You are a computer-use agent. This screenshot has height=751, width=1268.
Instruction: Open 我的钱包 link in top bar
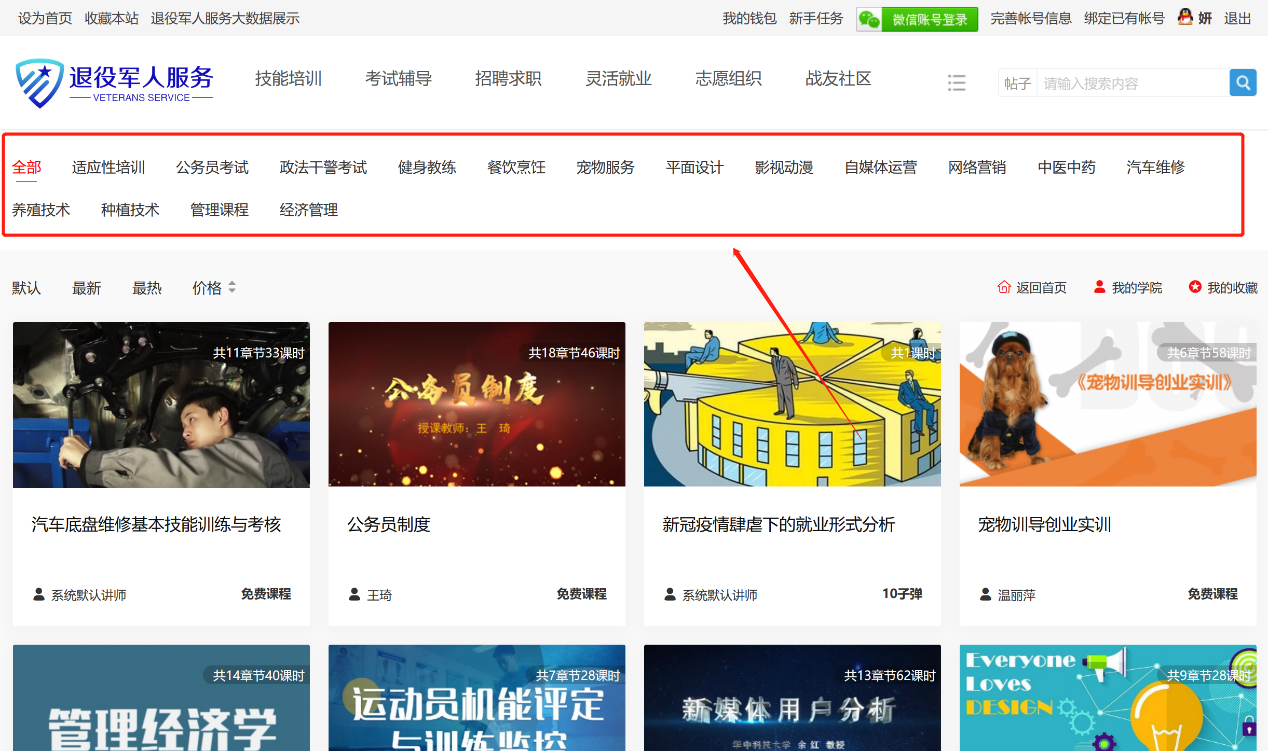click(x=749, y=18)
